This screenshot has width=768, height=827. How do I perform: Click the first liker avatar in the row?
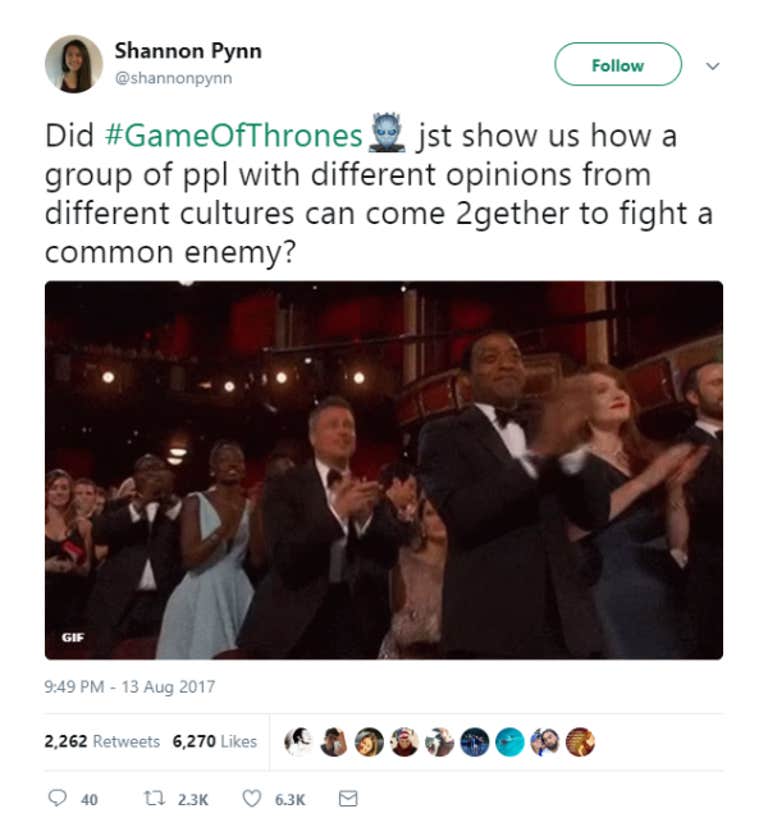click(x=299, y=742)
